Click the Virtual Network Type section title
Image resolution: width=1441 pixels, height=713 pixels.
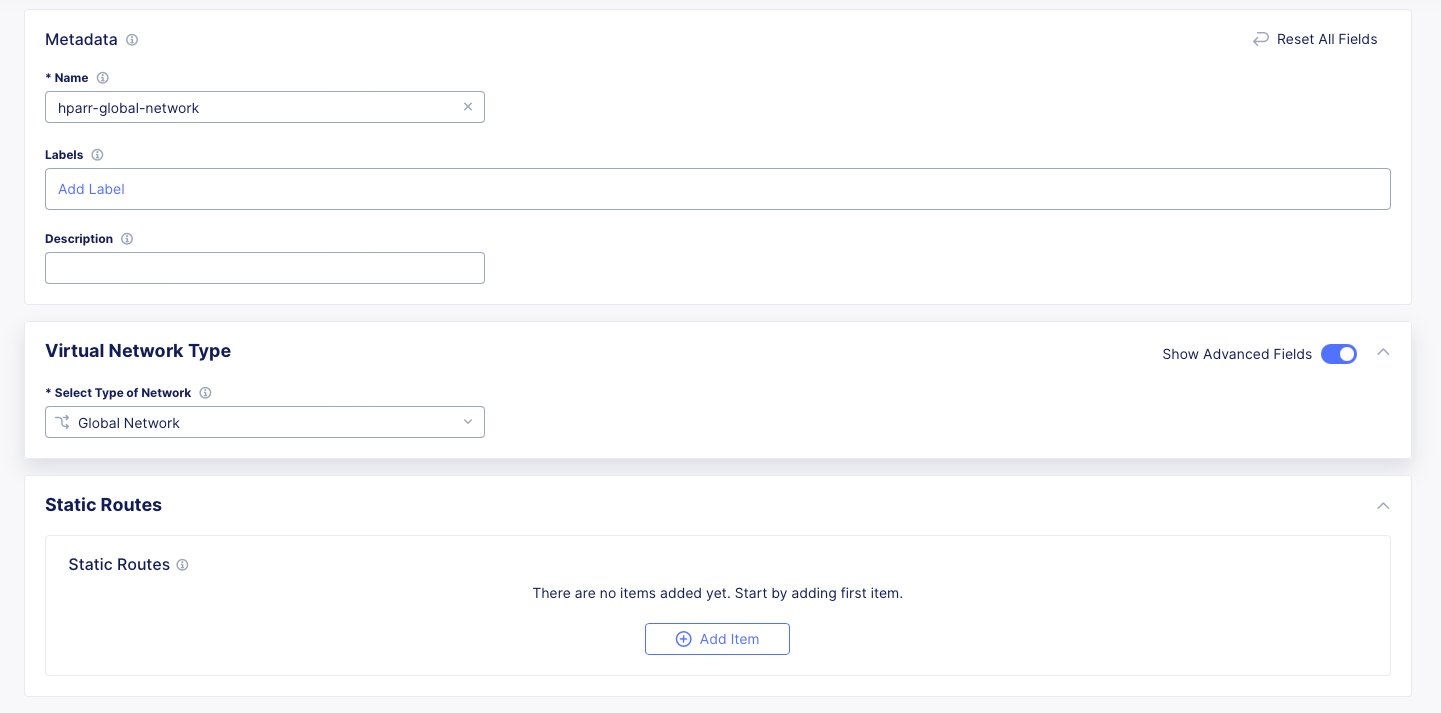tap(138, 351)
